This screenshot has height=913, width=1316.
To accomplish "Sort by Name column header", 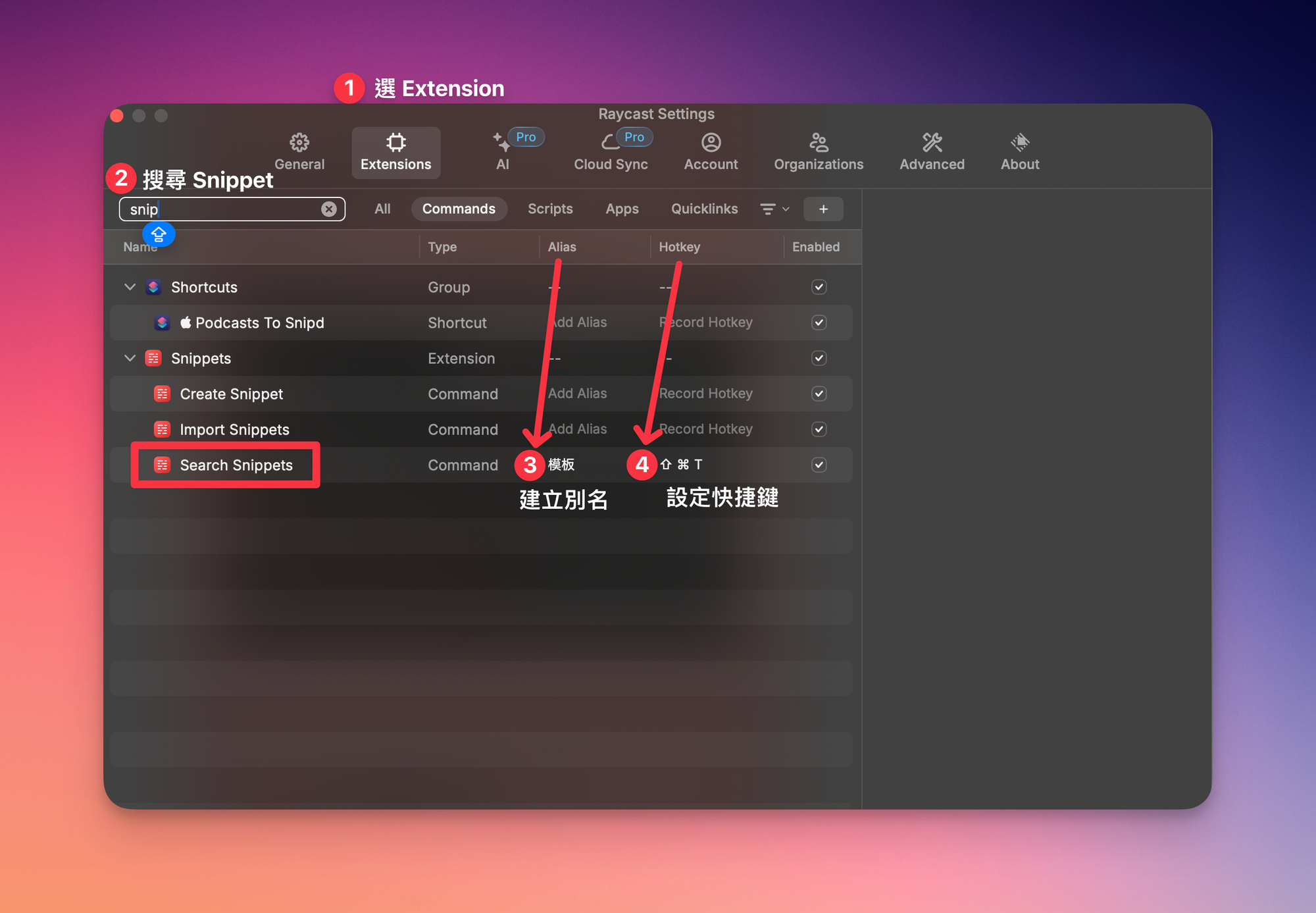I will tap(140, 247).
